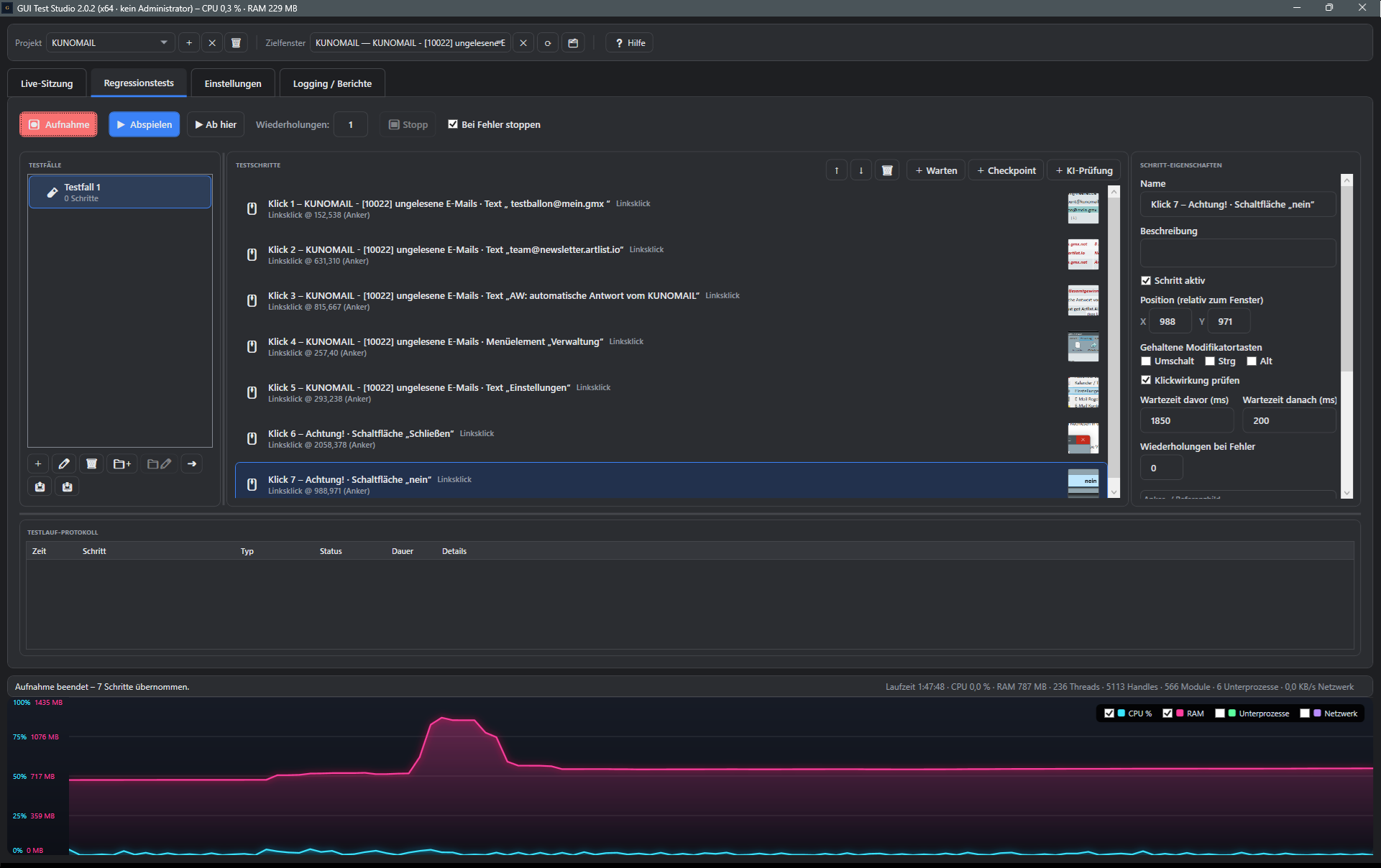Hide the RAM series in graph legend

tap(1167, 714)
